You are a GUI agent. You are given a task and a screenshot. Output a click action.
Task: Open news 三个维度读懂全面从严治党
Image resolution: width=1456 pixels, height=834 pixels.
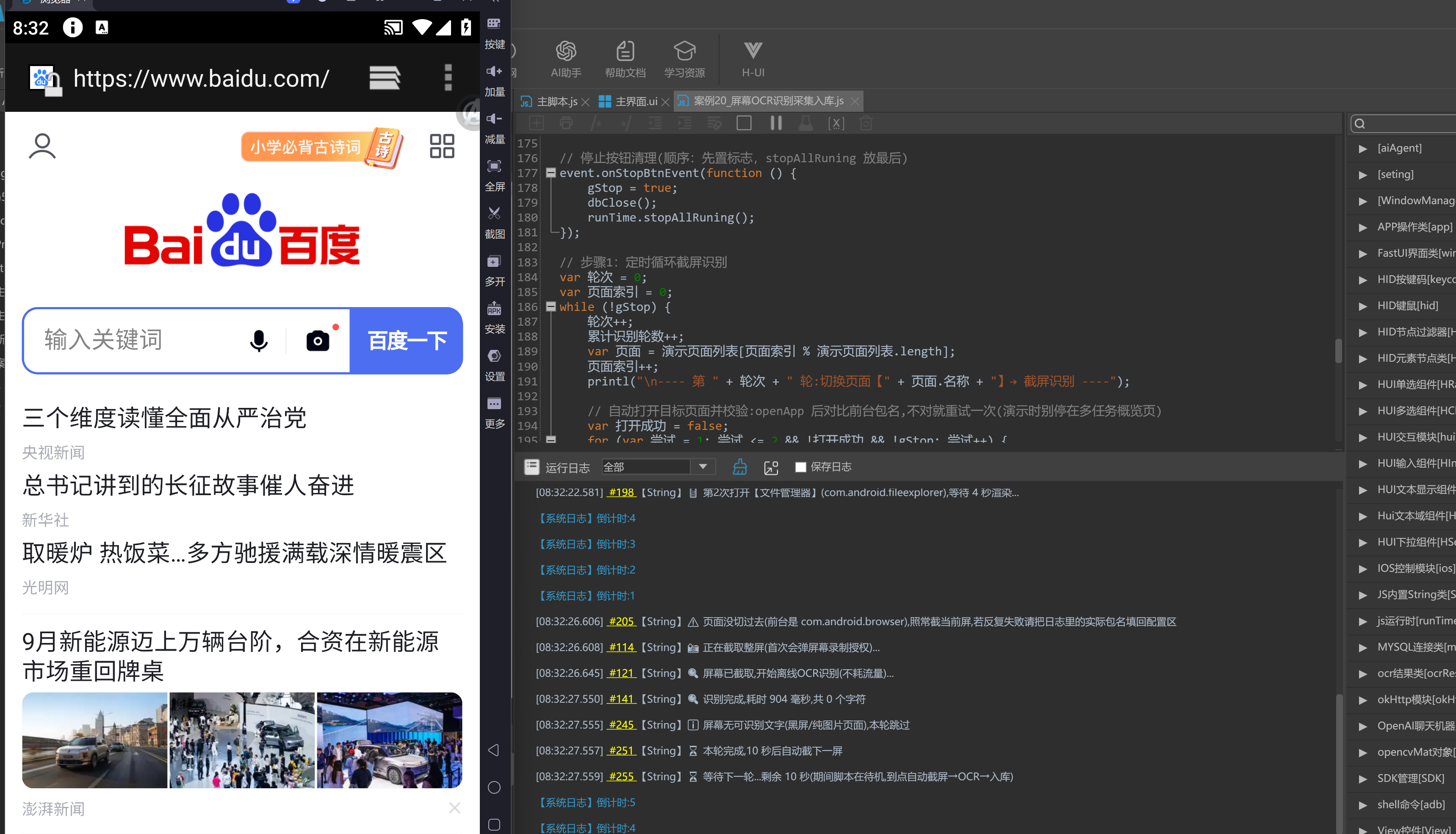[164, 418]
